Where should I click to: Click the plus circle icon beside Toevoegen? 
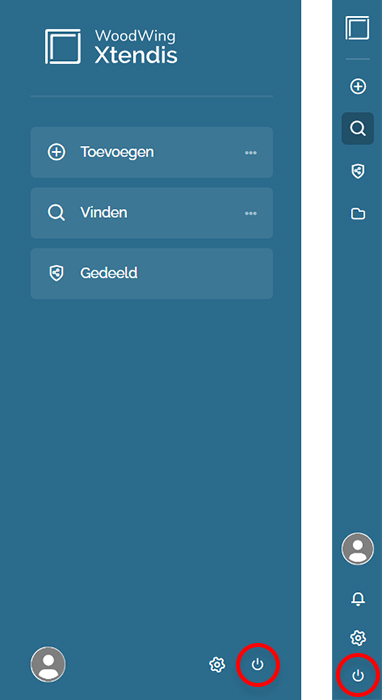pyautogui.click(x=56, y=152)
